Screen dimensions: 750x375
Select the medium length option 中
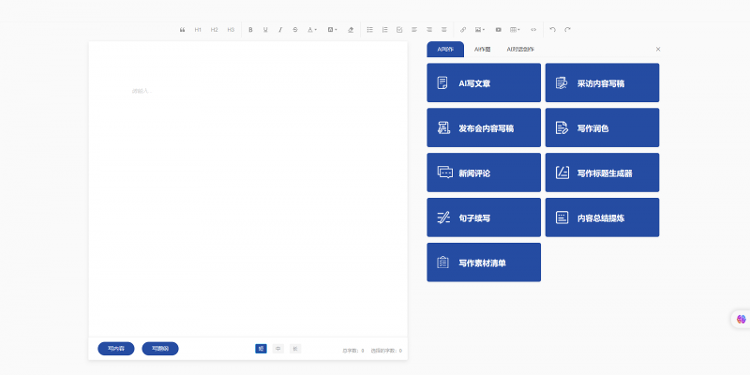[278, 349]
